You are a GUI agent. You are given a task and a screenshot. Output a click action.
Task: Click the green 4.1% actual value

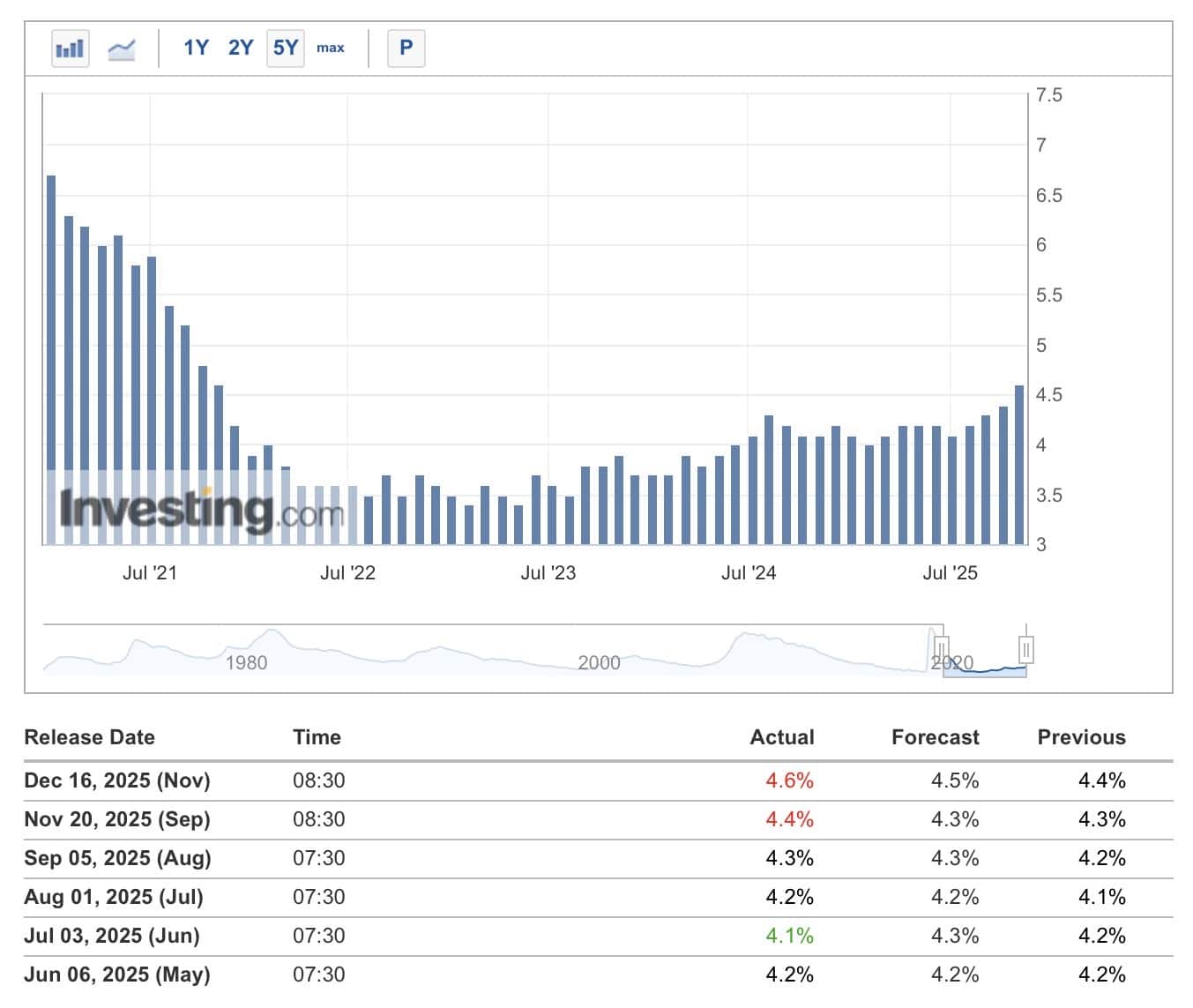coord(789,936)
